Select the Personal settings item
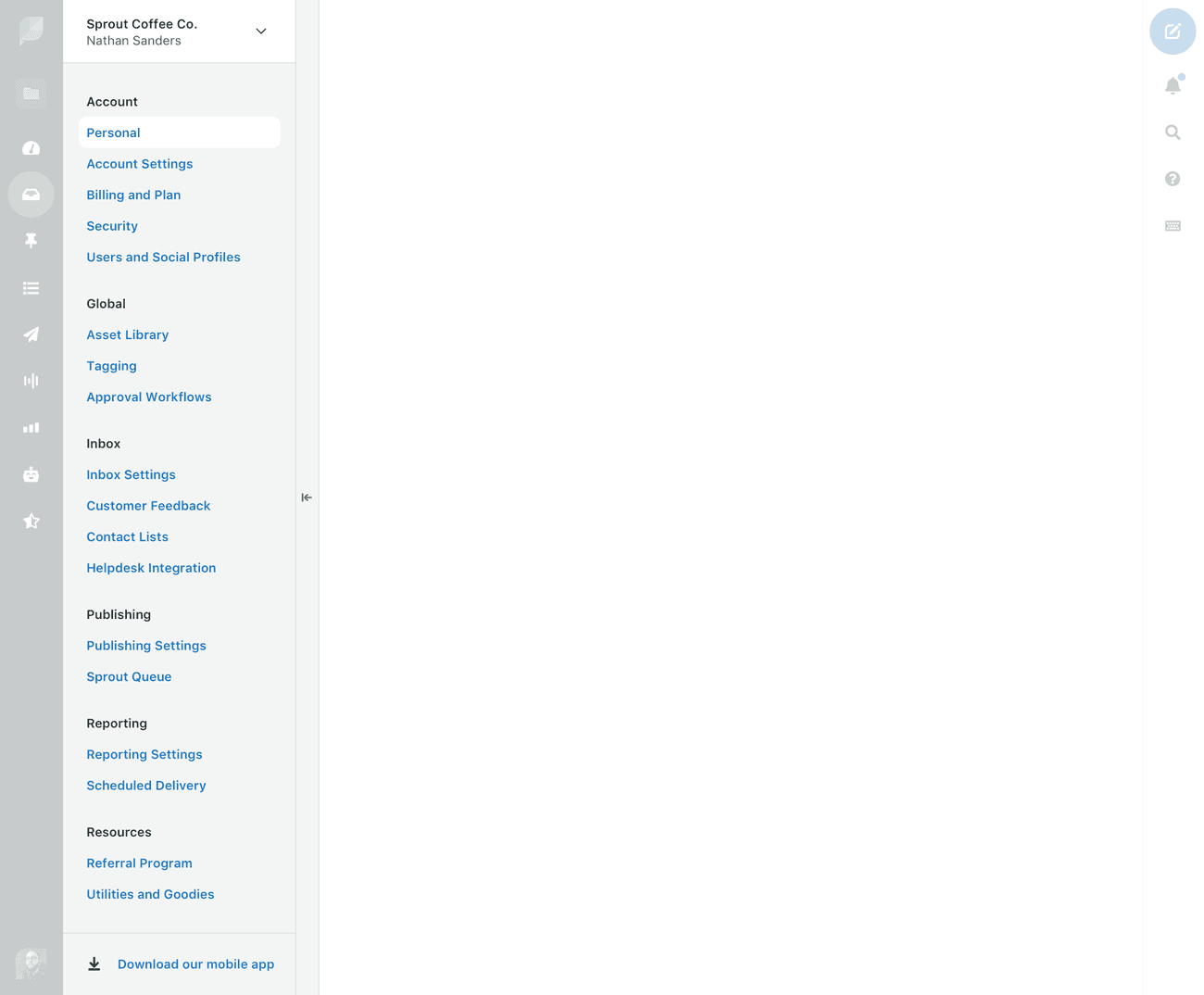The height and width of the screenshot is (995, 1204). pos(180,132)
